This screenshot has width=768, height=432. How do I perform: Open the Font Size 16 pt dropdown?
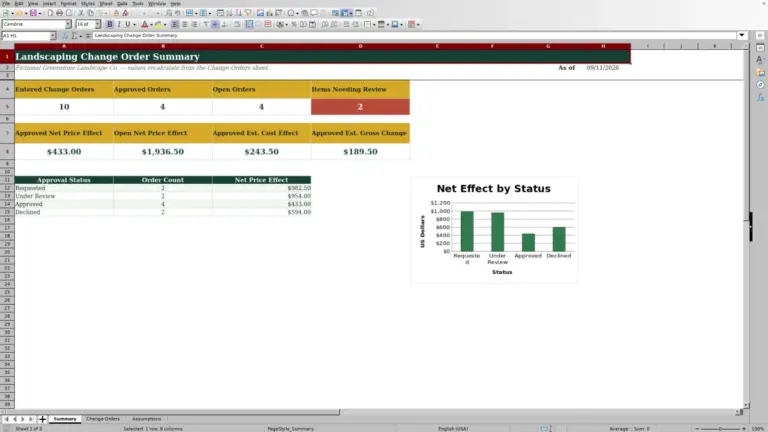click(97, 24)
